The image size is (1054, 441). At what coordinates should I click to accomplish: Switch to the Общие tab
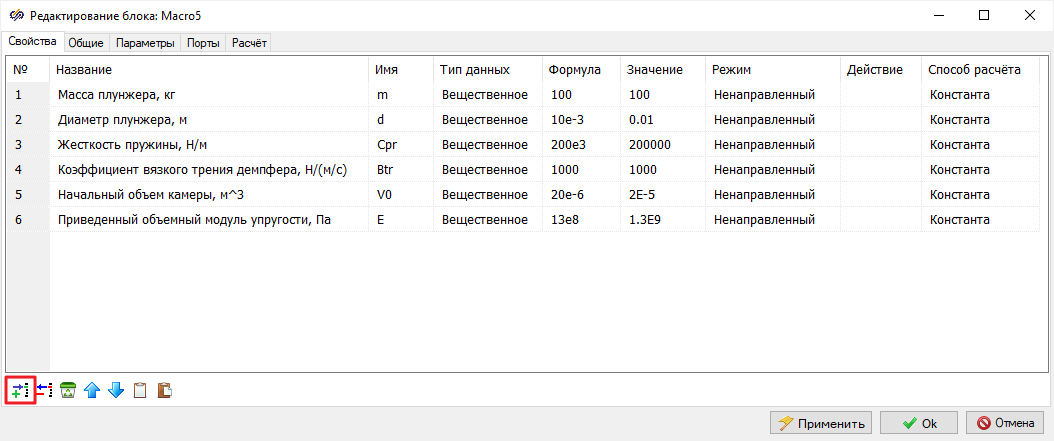[87, 43]
